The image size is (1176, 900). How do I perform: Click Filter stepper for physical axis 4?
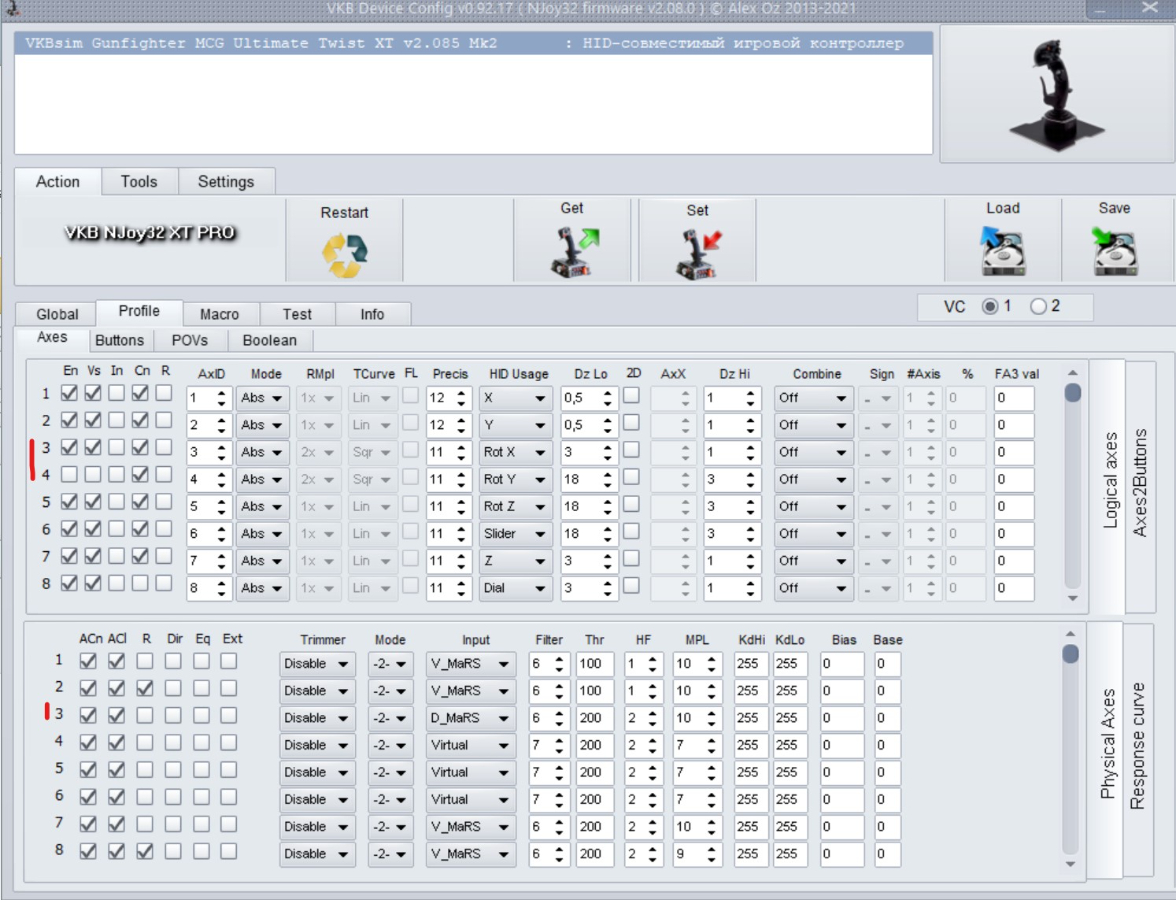[x=559, y=745]
